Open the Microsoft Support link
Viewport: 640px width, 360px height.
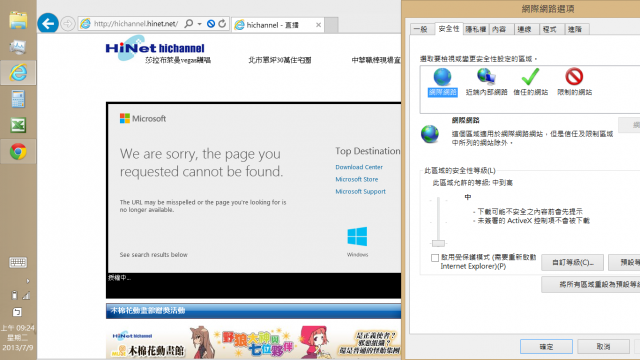coord(360,191)
